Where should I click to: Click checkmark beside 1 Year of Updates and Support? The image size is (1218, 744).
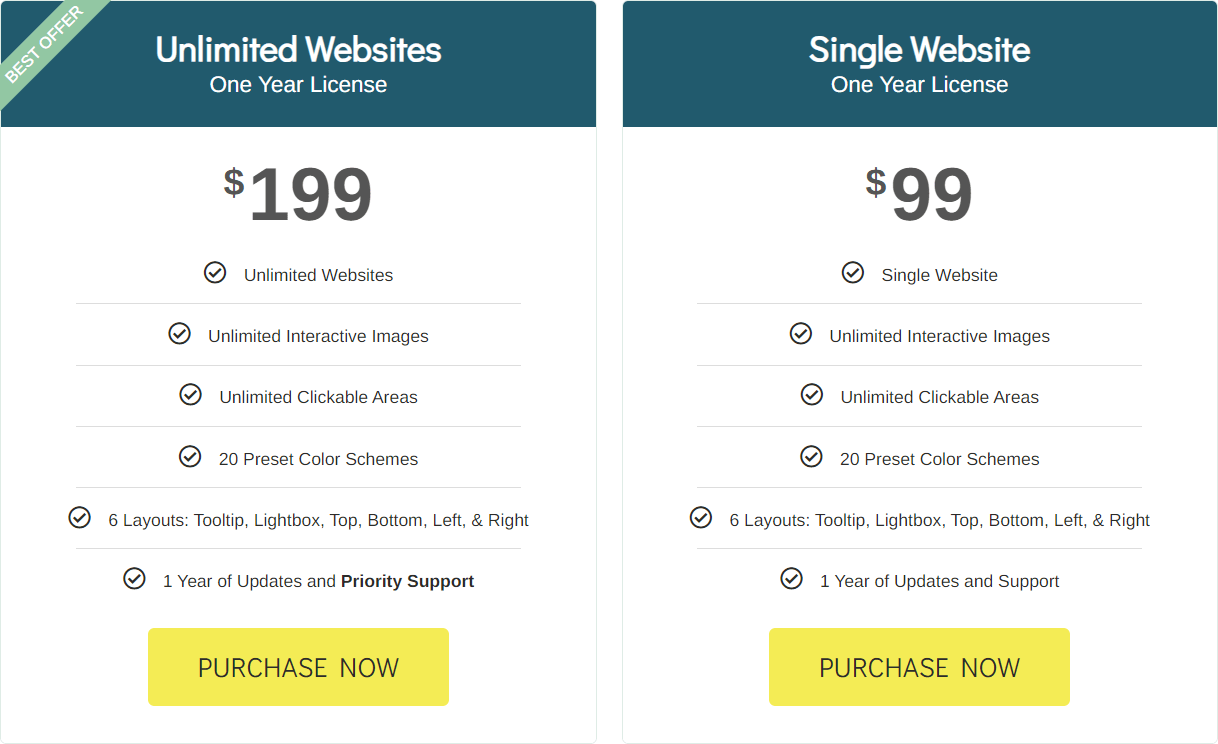[791, 578]
